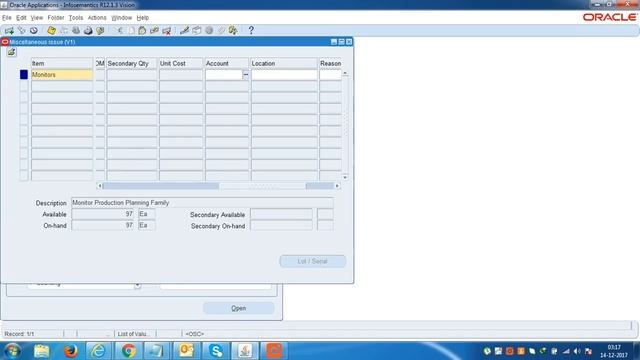The width and height of the screenshot is (640, 360).
Task: Click the Secondary Available field
Action: pos(281,214)
